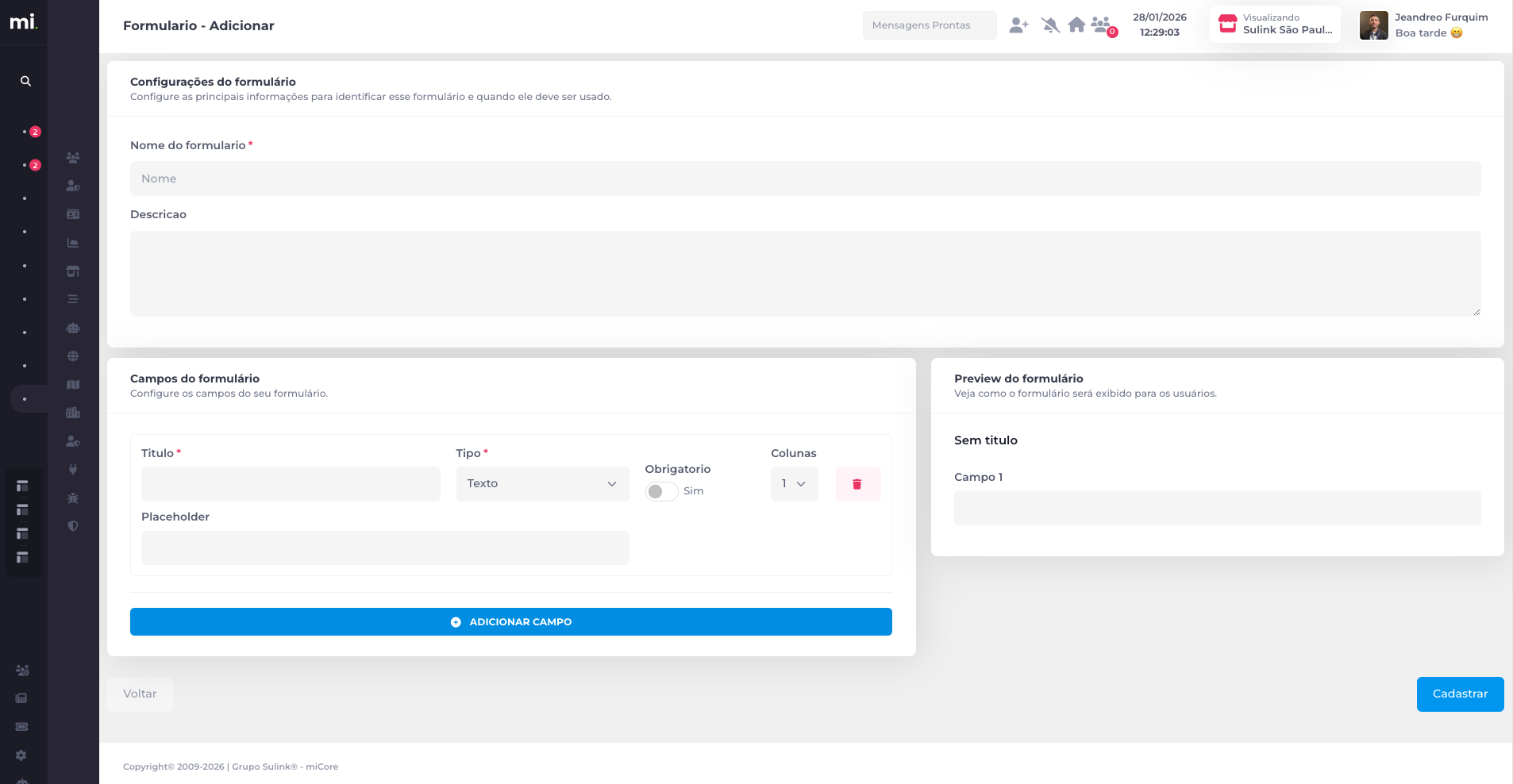Open settings gear icon in left sidebar
This screenshot has width=1513, height=784.
pyautogui.click(x=21, y=755)
